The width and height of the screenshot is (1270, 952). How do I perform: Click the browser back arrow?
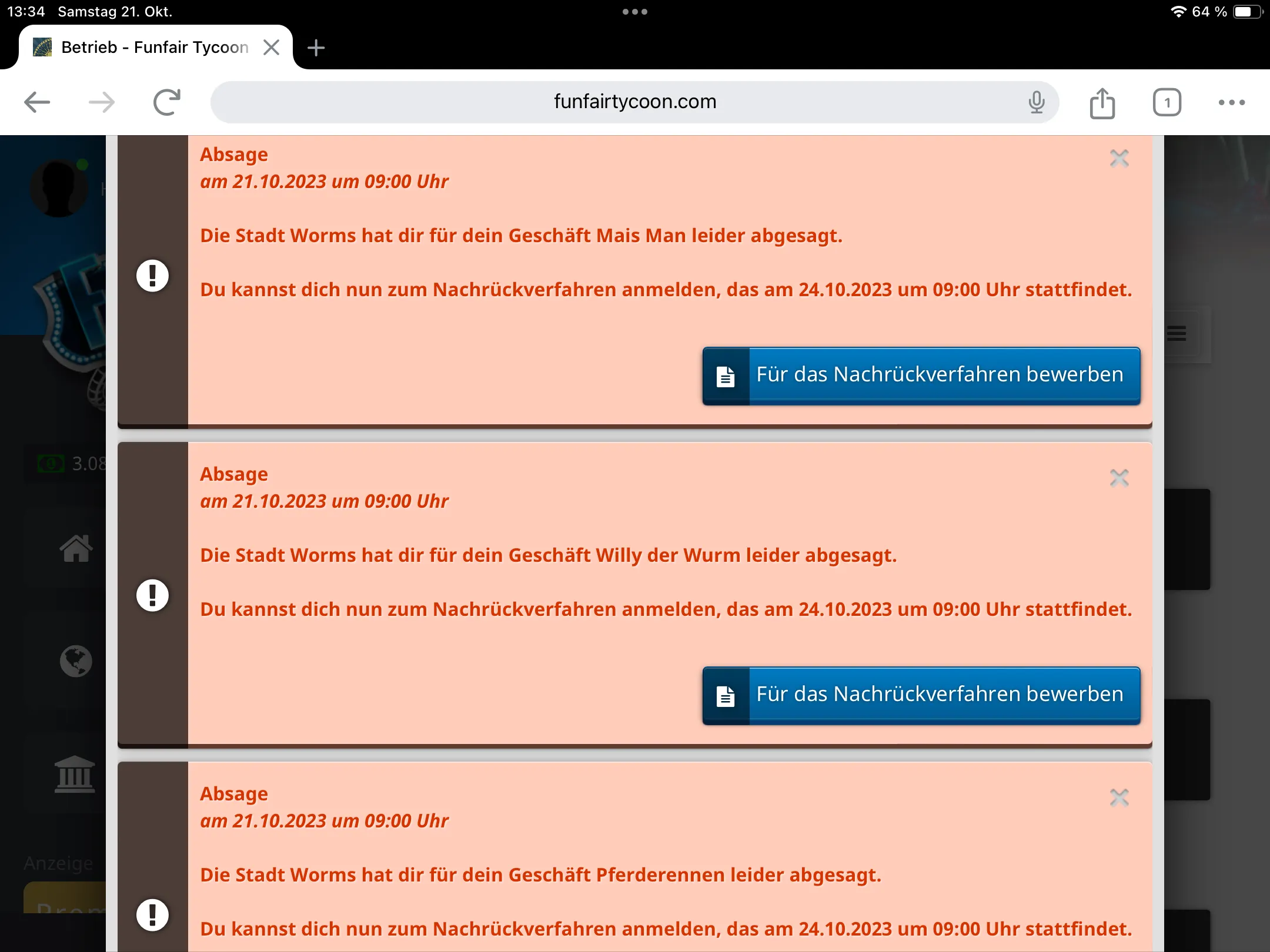pyautogui.click(x=37, y=102)
